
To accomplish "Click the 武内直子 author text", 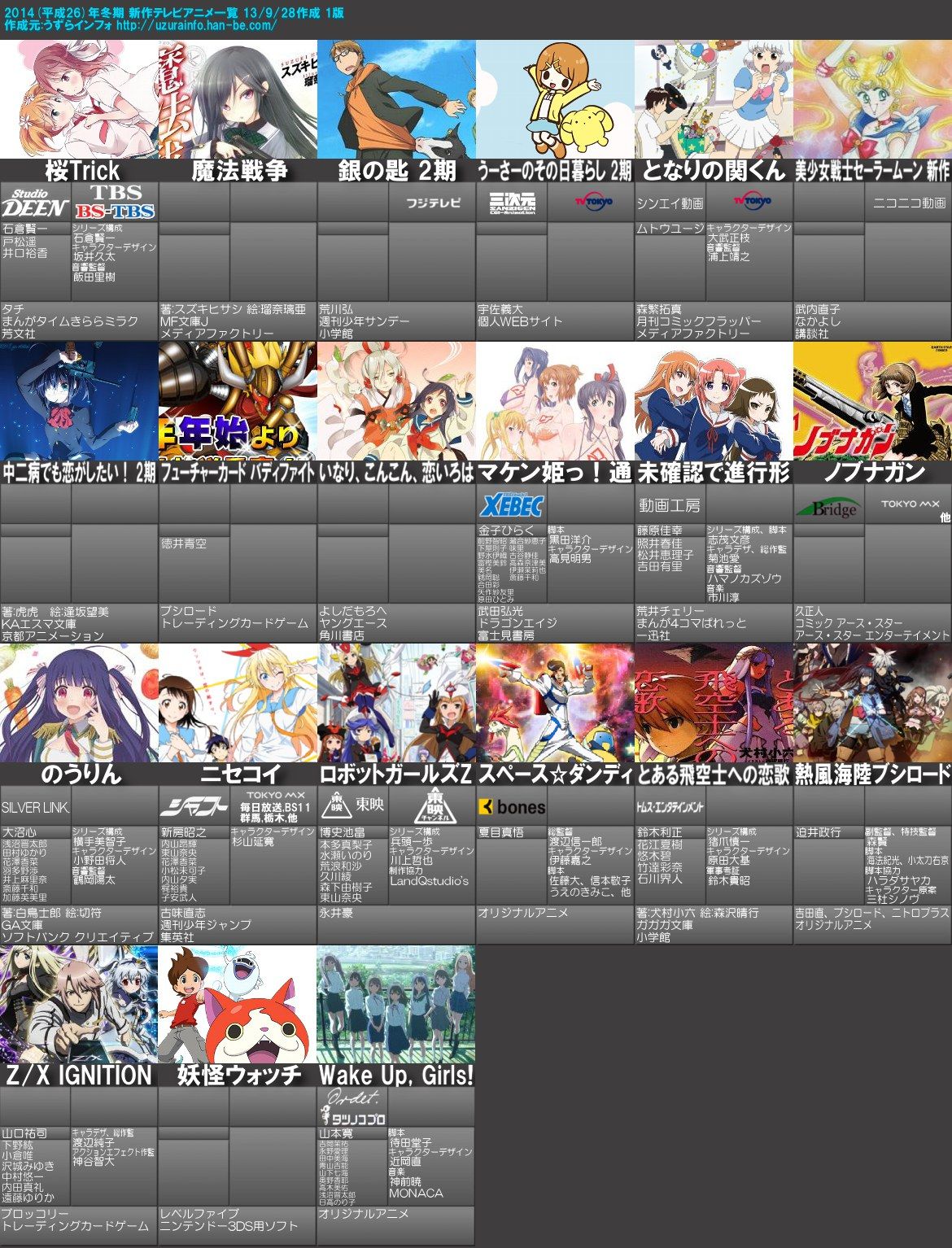I will pos(818,309).
